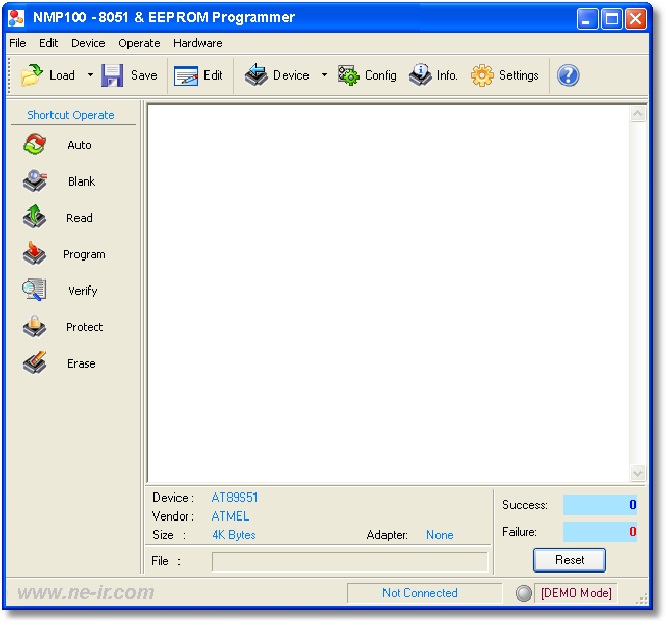Open the Device menu
This screenshot has height=625, width=668.
pos(88,43)
